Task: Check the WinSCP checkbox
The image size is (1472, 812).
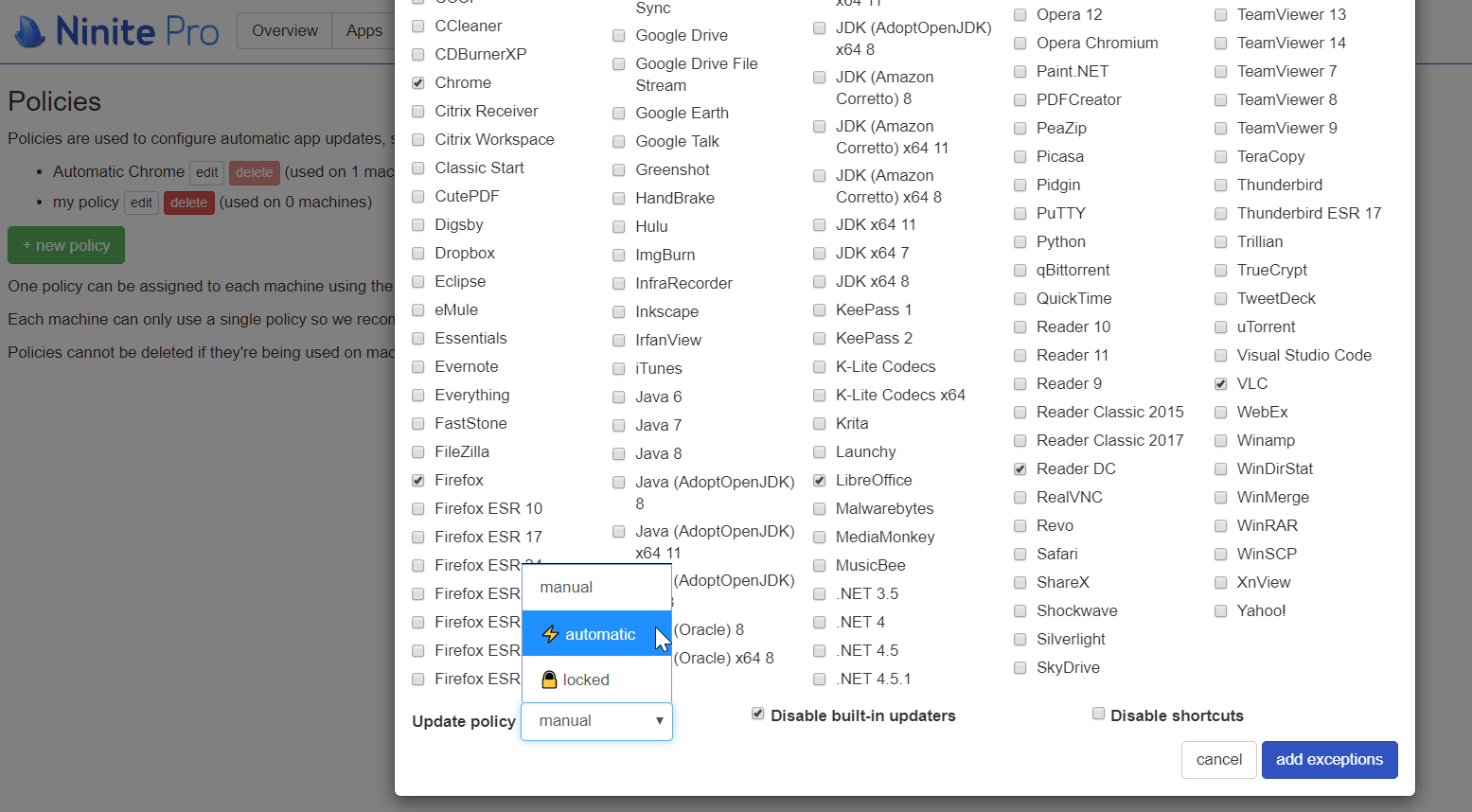Action: (x=1220, y=555)
